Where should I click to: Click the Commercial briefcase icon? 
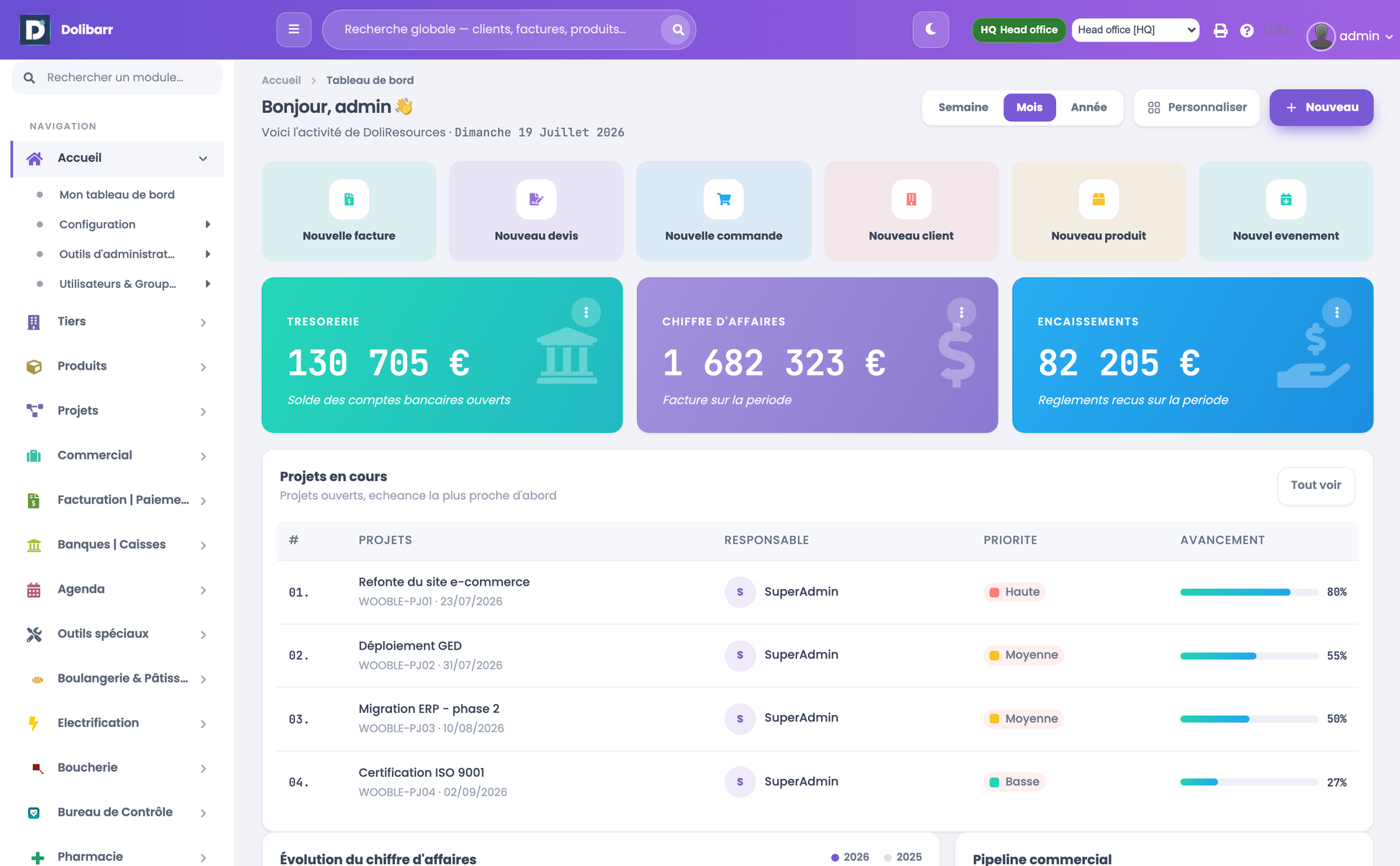[34, 456]
